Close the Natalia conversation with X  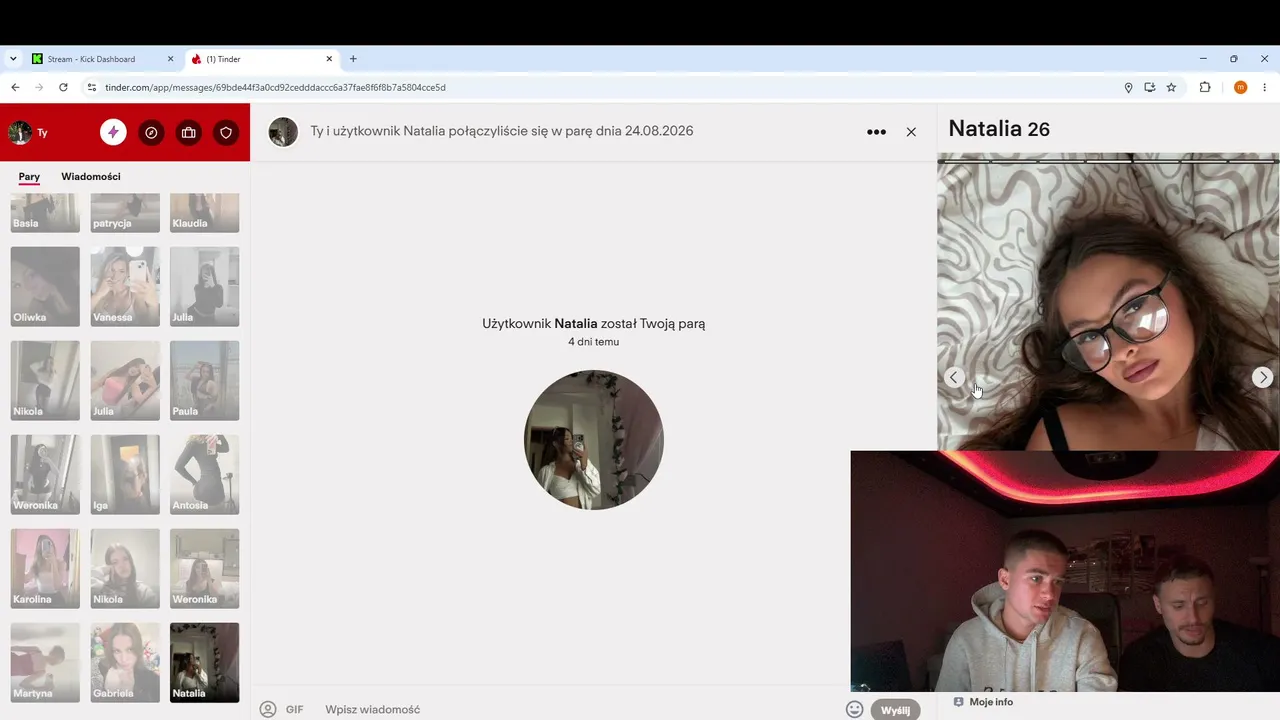[x=911, y=132]
